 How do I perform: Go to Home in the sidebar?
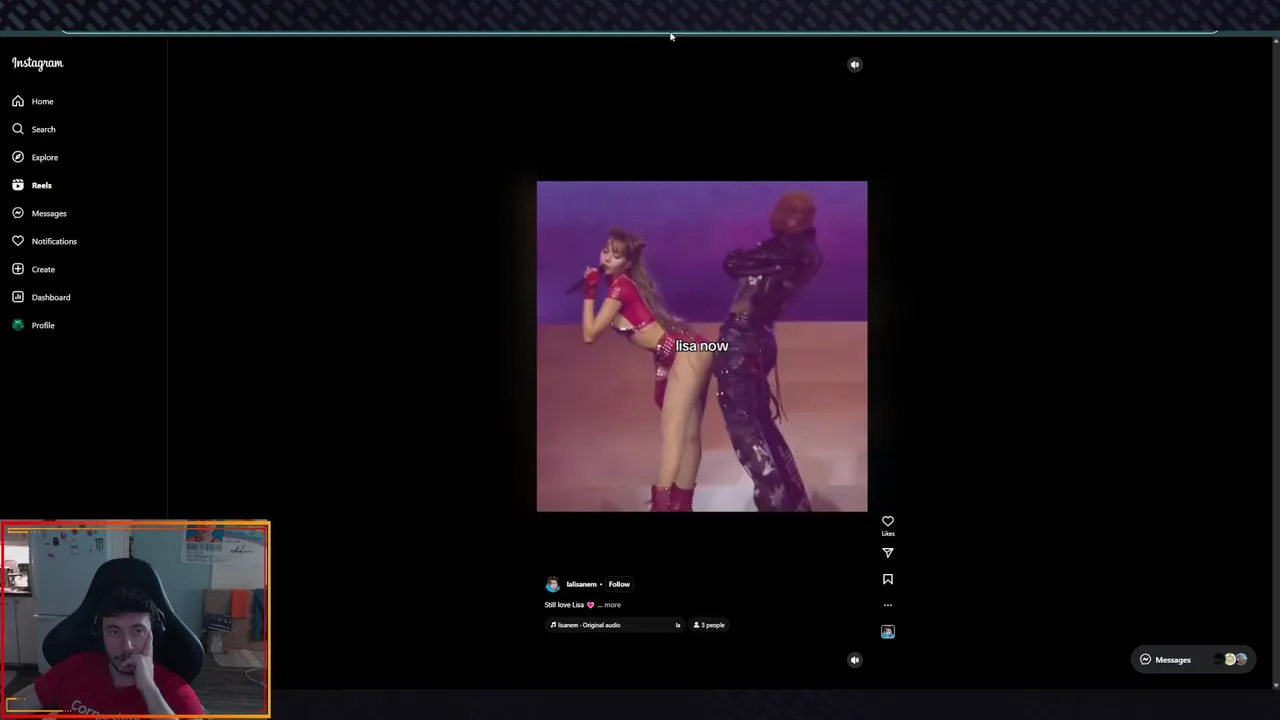pyautogui.click(x=33, y=101)
